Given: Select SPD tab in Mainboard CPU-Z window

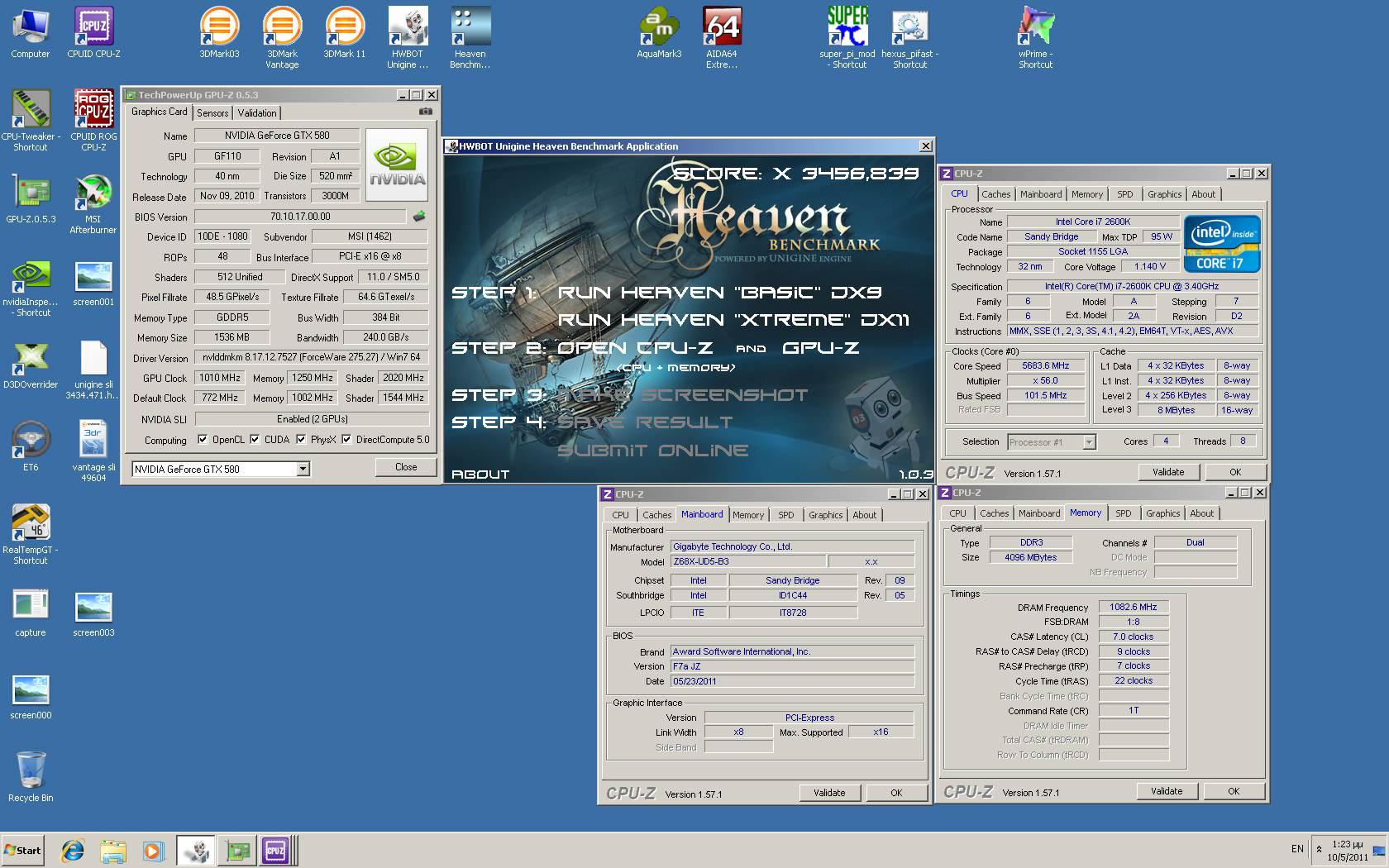Looking at the screenshot, I should (785, 515).
